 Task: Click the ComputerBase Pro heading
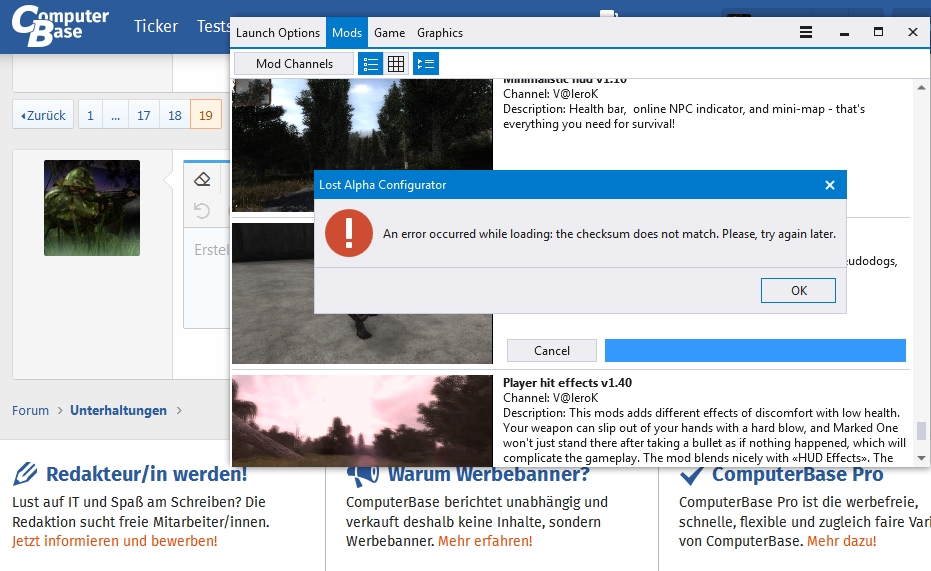[x=797, y=474]
